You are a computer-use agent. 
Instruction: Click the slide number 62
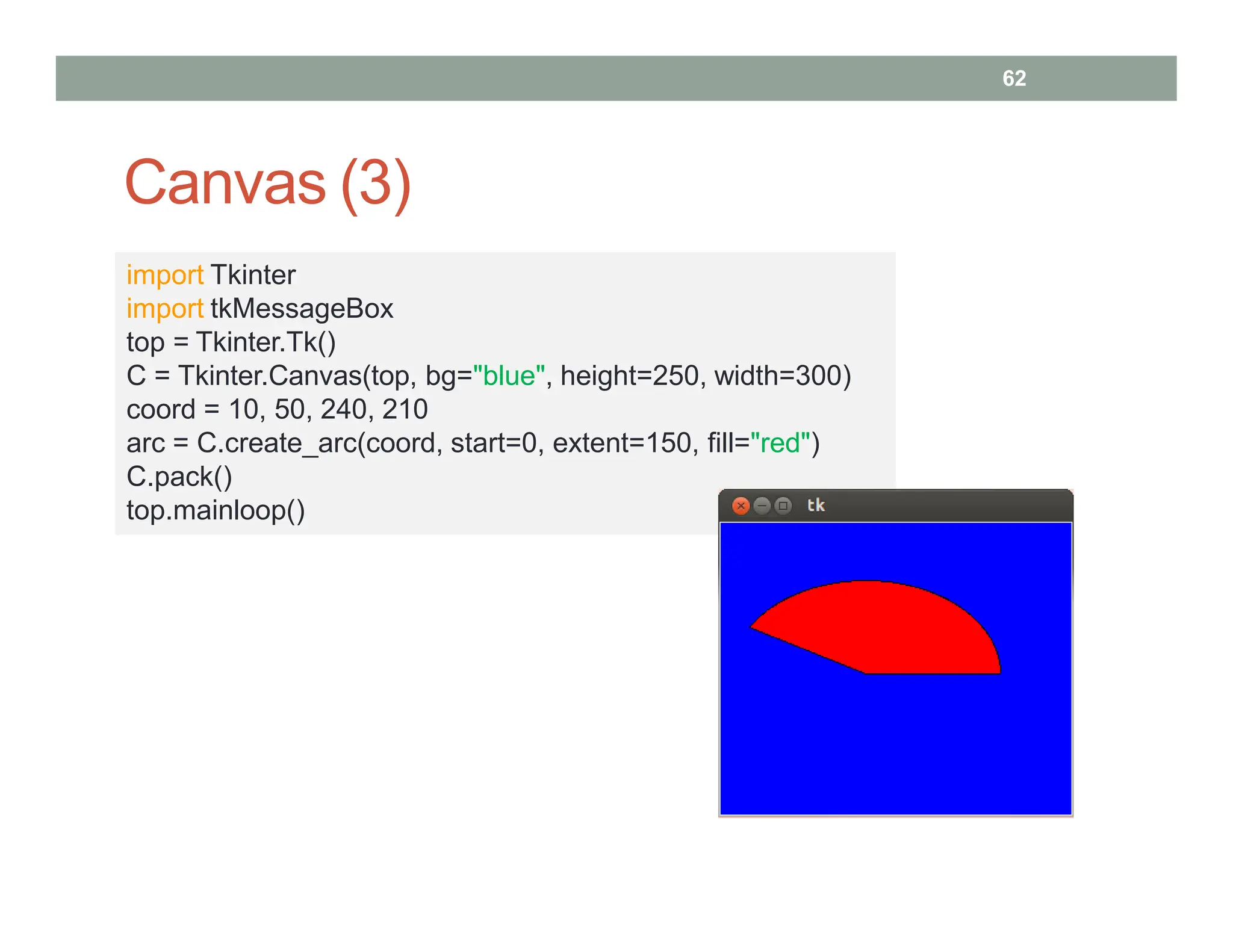click(1014, 78)
